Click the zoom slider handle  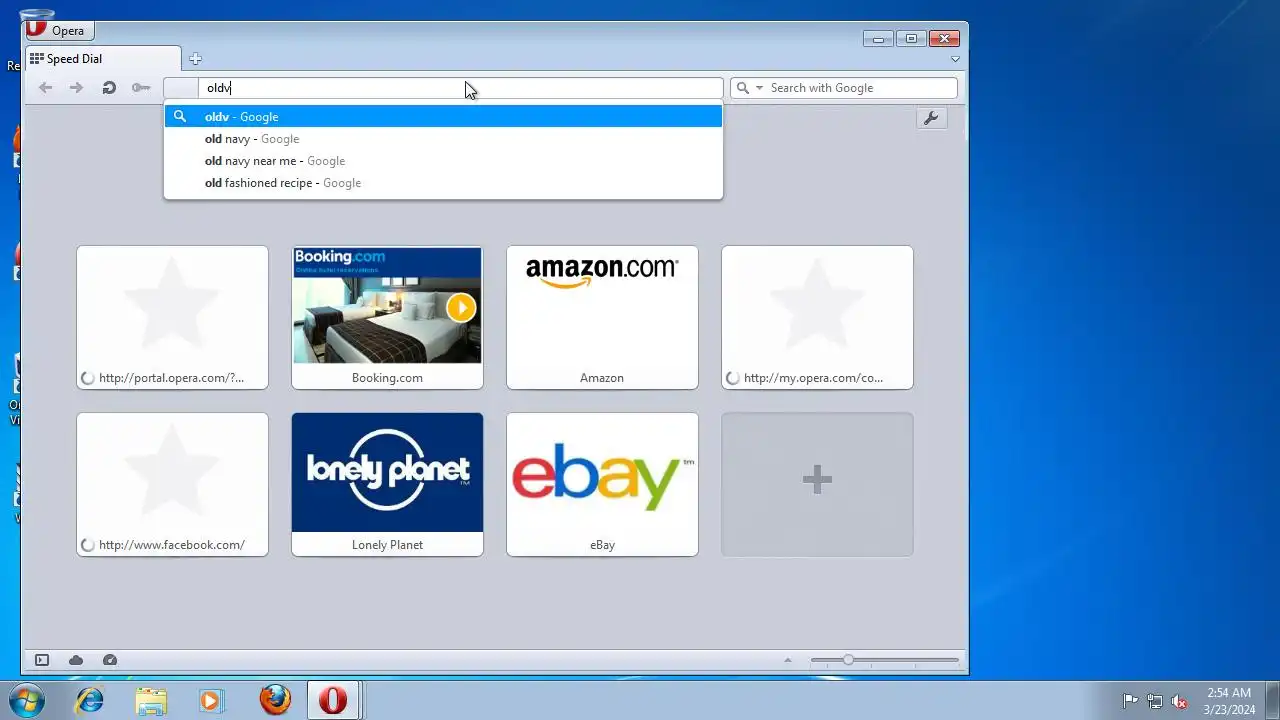coord(848,660)
